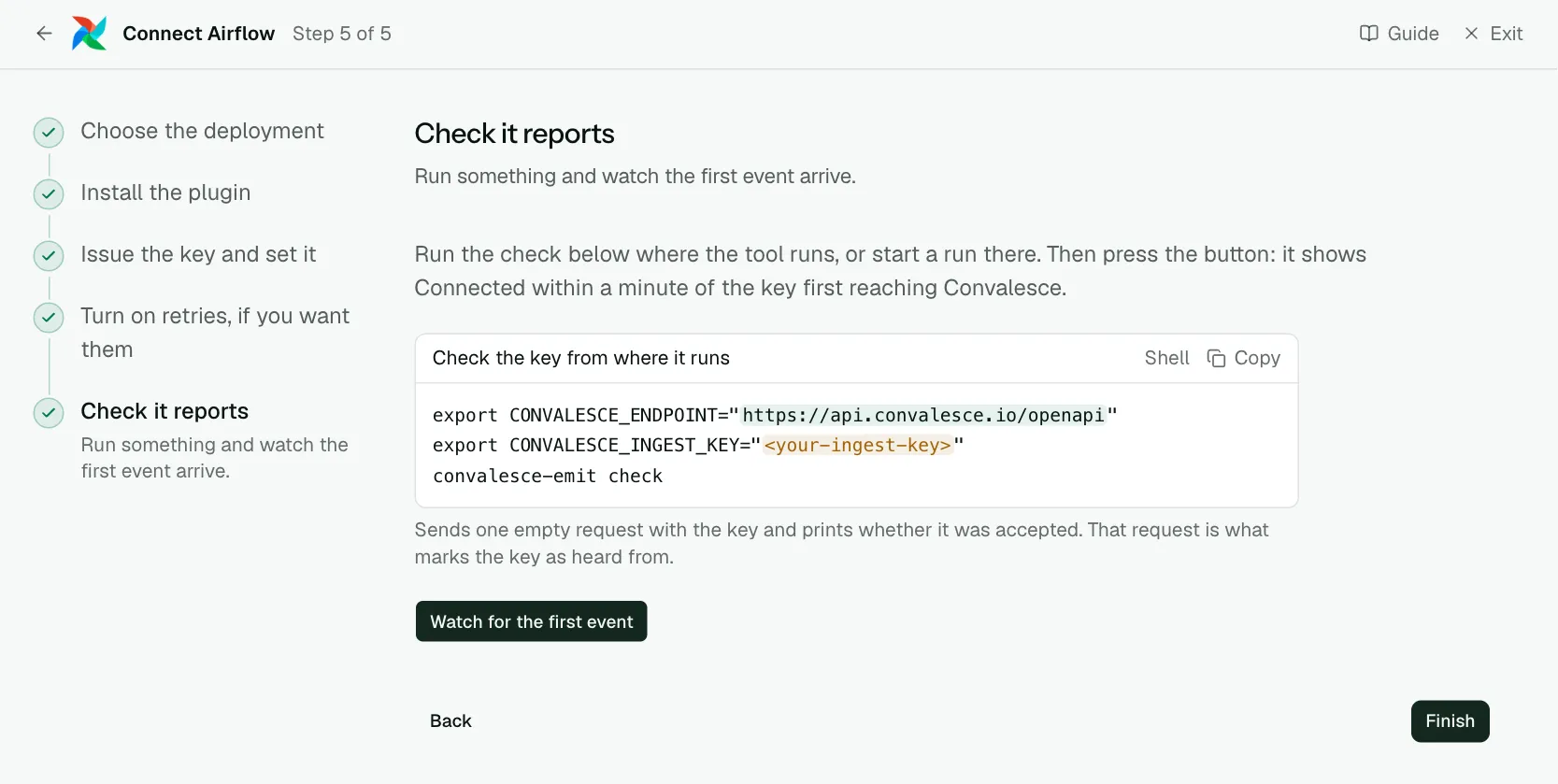This screenshot has height=784, width=1558.
Task: Click the checkmark beside Install the plugin
Action: click(49, 194)
